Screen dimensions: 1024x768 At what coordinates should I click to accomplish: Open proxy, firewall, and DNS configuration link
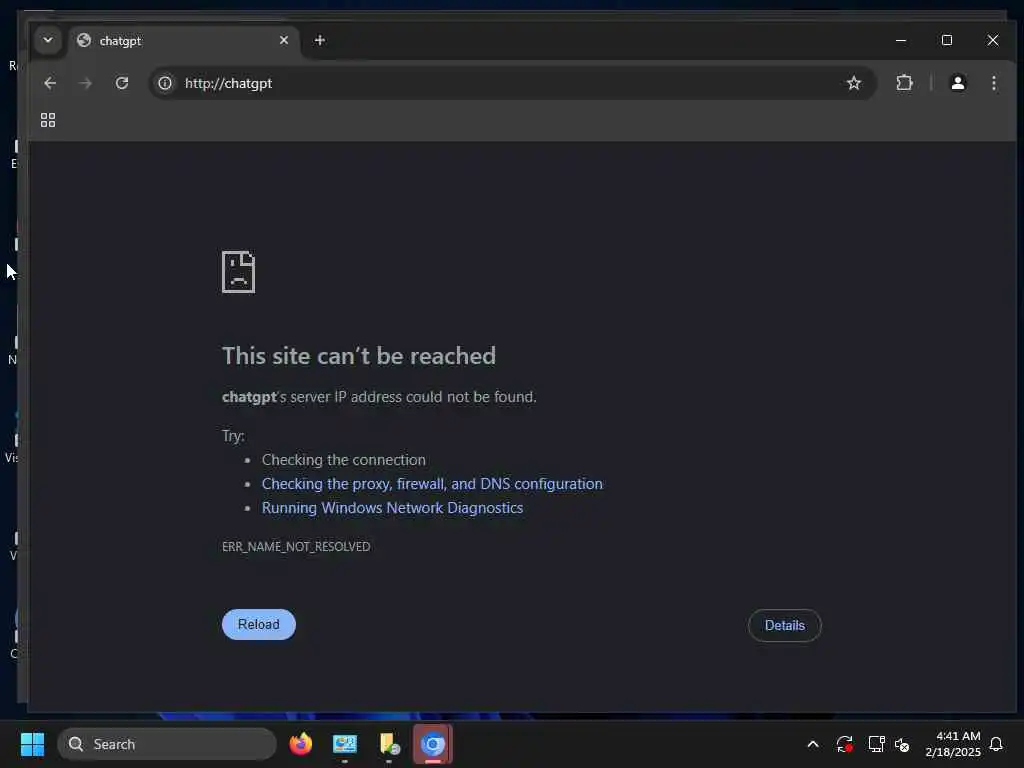[432, 484]
